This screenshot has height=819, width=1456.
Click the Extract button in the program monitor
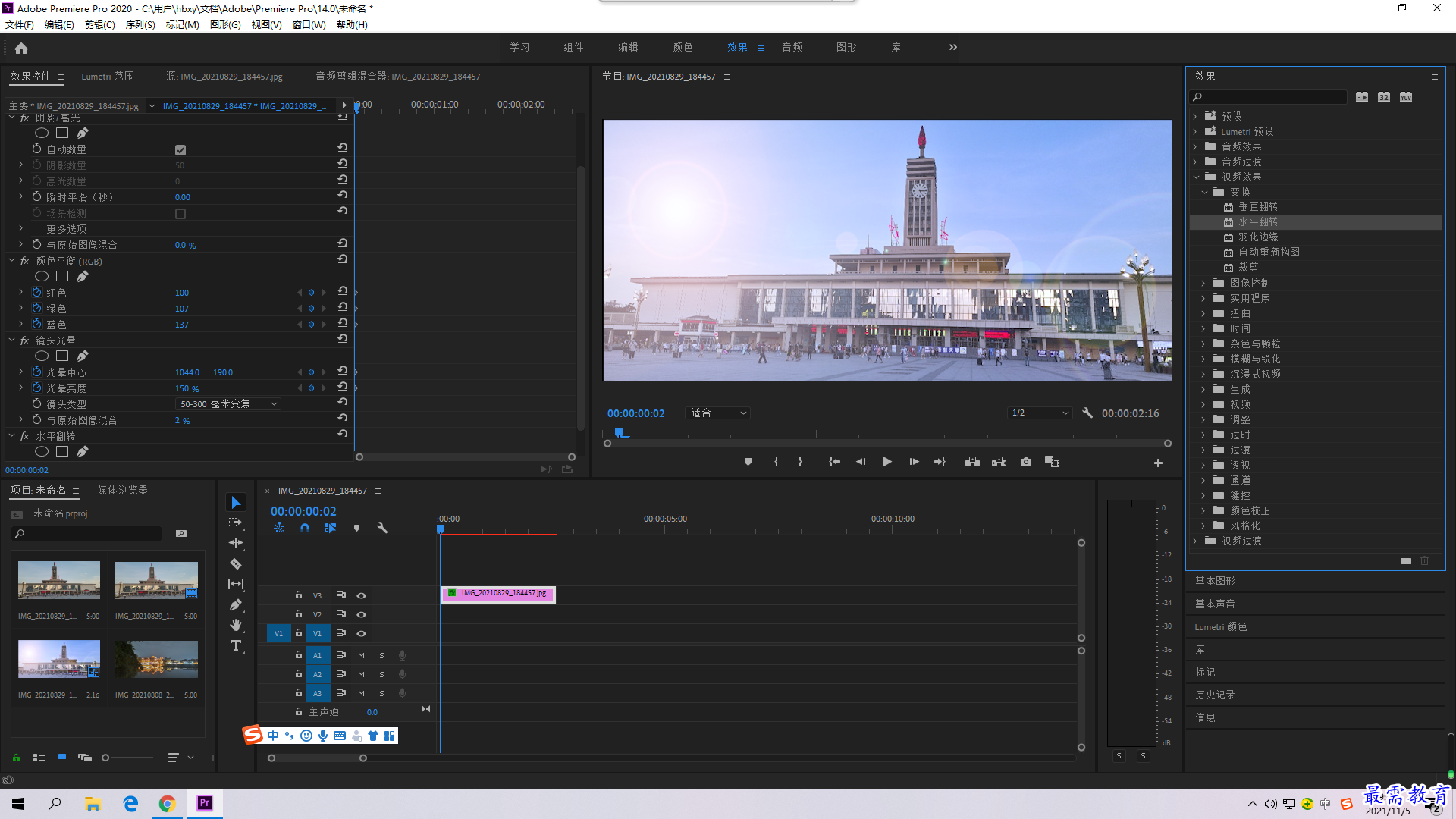tap(999, 462)
